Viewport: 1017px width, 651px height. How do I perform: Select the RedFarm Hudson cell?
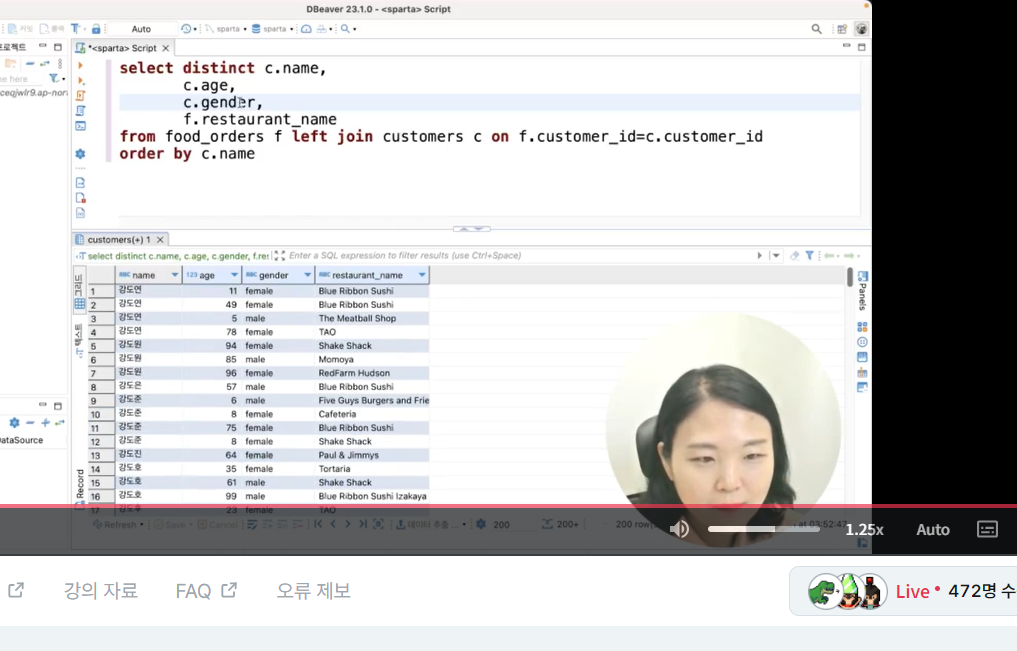pyautogui.click(x=372, y=373)
